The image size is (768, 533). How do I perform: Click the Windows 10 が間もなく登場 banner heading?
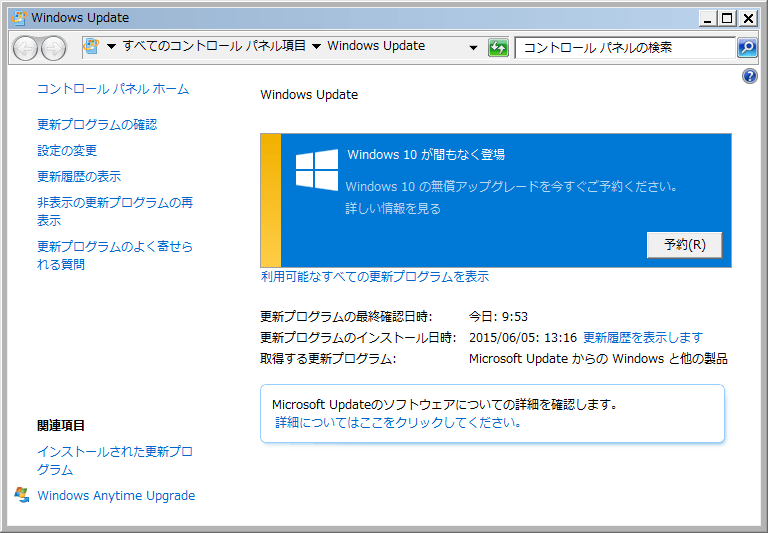click(426, 155)
